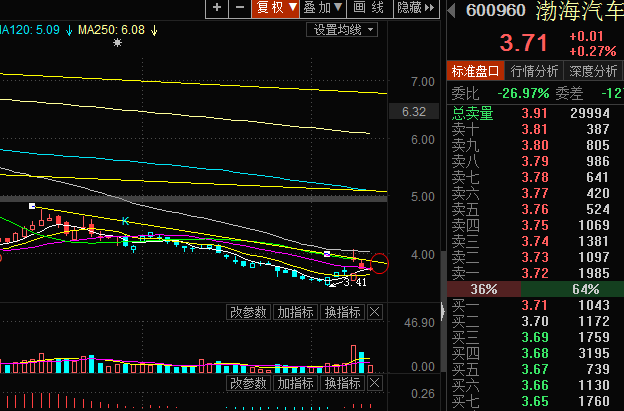624x411 pixels.
Task: Click the red circle on latest candle
Action: pyautogui.click(x=378, y=264)
